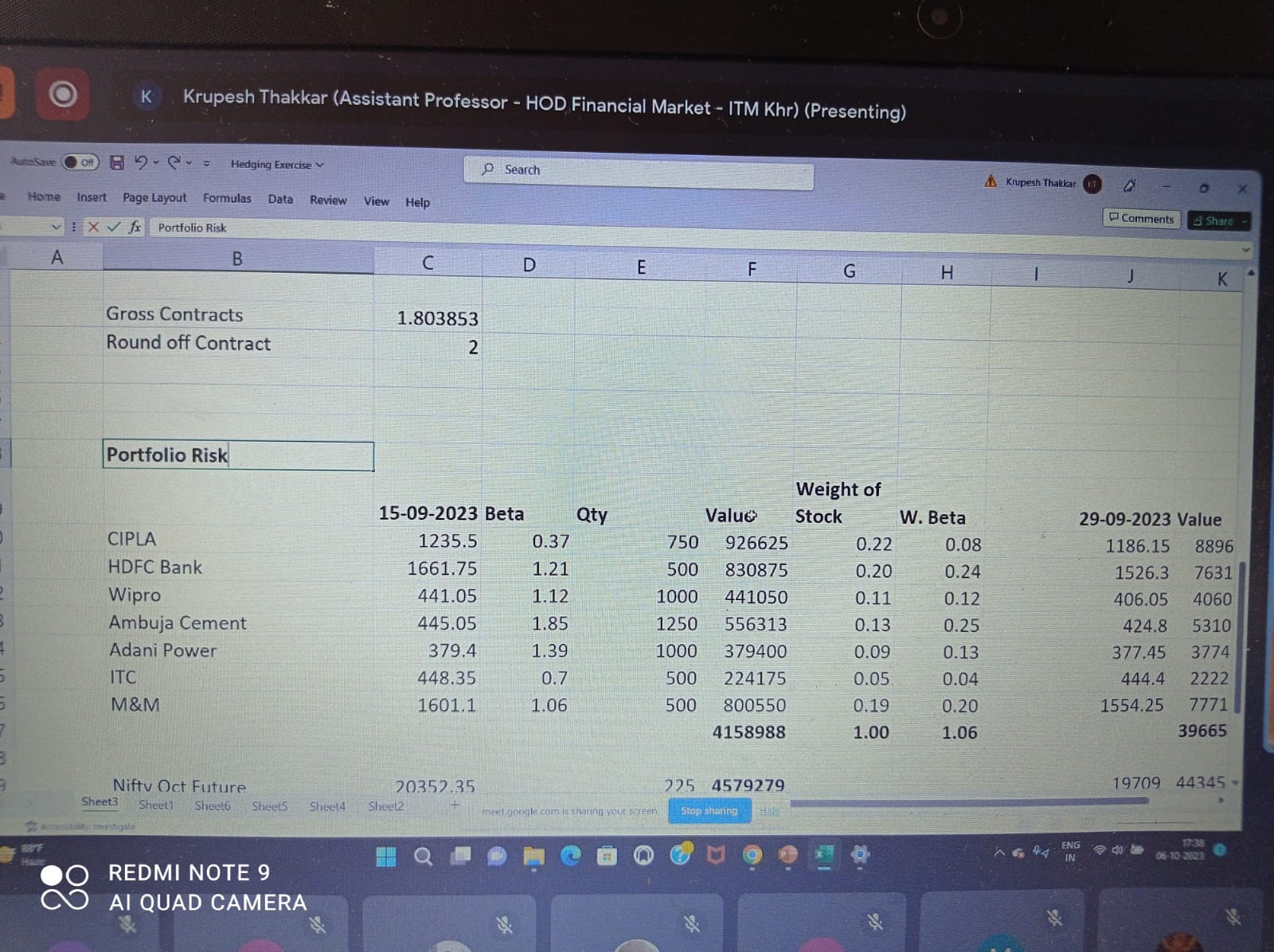Open Windows Start menu icon
This screenshot has height=952, width=1274.
[x=386, y=856]
